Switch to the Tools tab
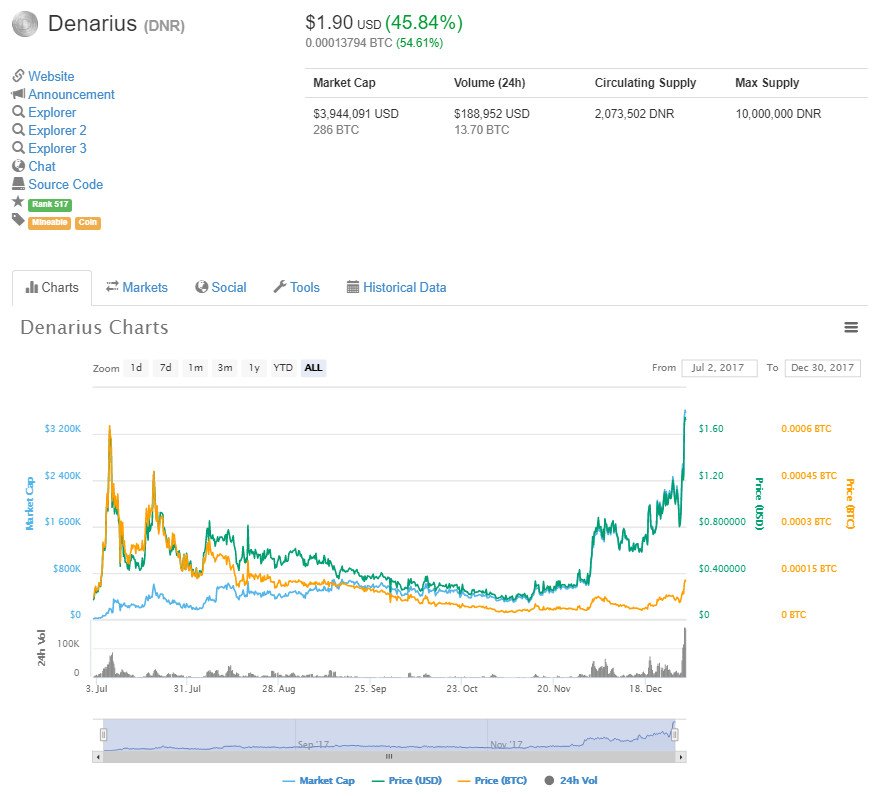Image resolution: width=880 pixels, height=796 pixels. click(296, 287)
